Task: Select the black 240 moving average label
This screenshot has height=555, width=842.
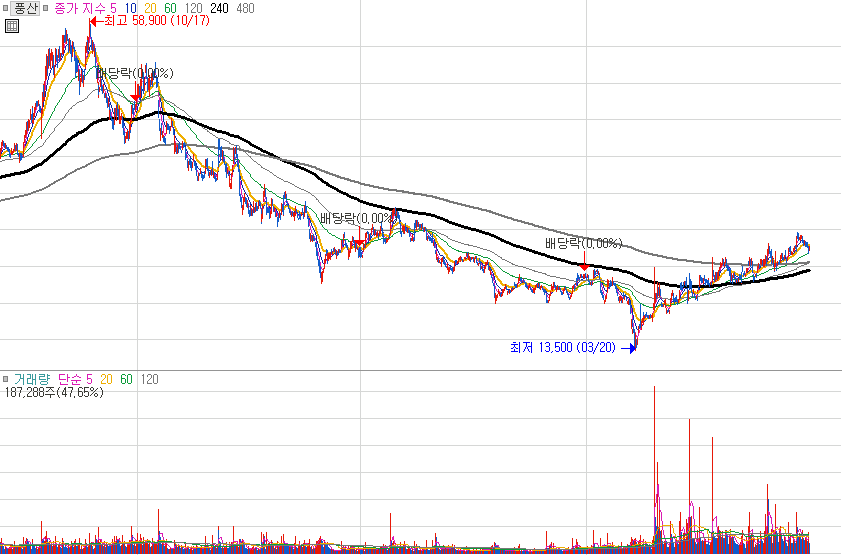Action: click(219, 8)
